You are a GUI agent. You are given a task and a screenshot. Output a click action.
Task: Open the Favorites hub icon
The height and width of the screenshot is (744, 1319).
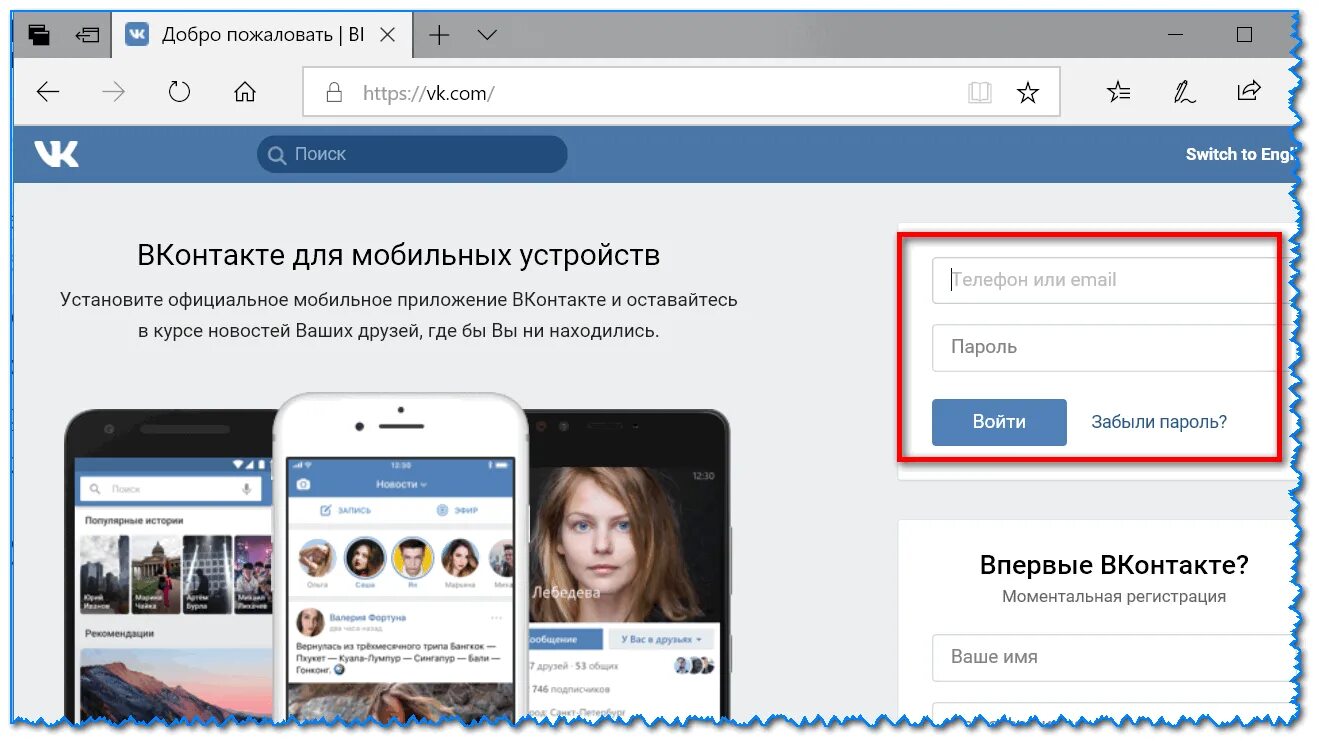(x=1119, y=92)
